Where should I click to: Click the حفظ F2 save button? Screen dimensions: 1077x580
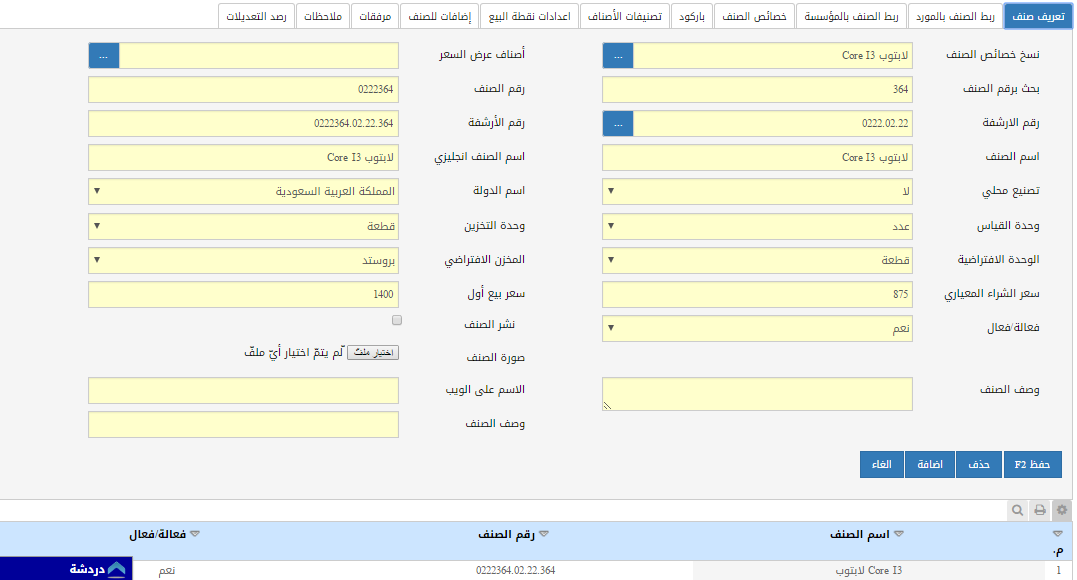[1031, 465]
